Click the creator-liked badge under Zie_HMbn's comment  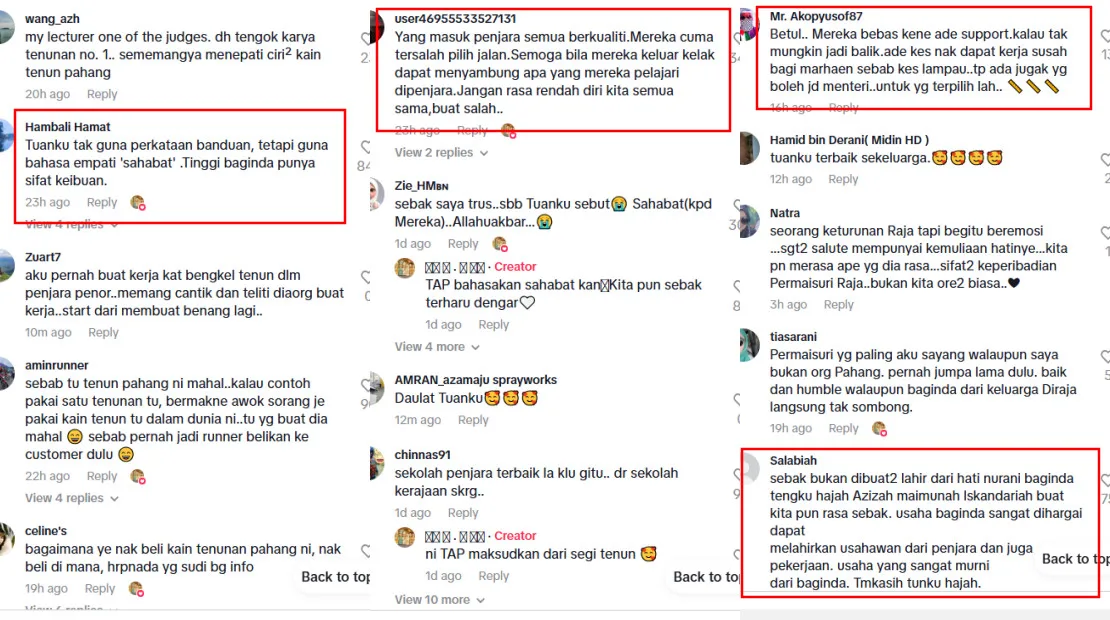500,244
